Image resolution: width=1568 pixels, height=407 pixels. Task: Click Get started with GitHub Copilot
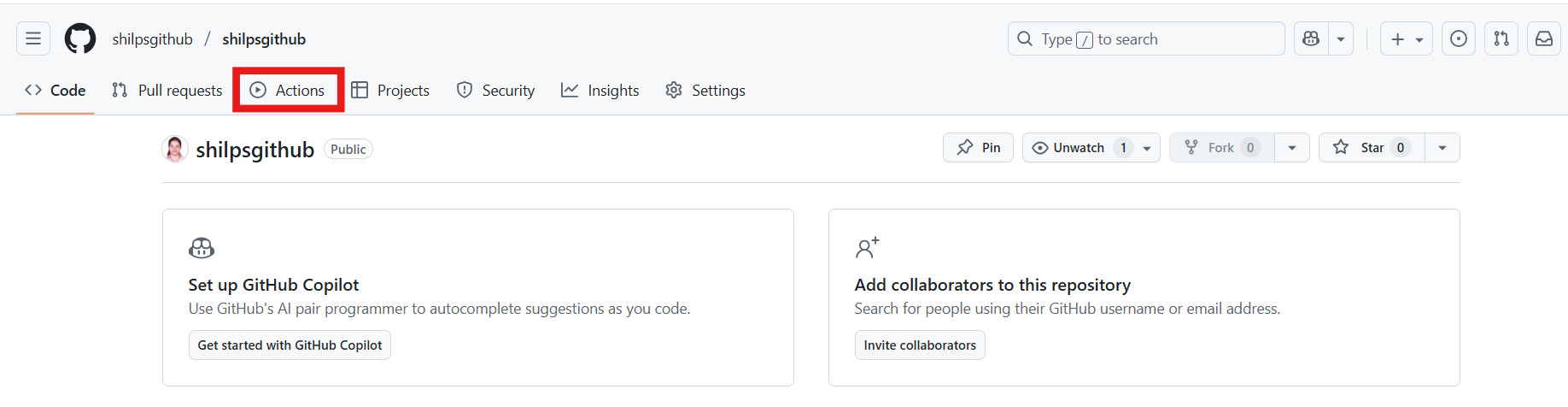click(x=290, y=345)
